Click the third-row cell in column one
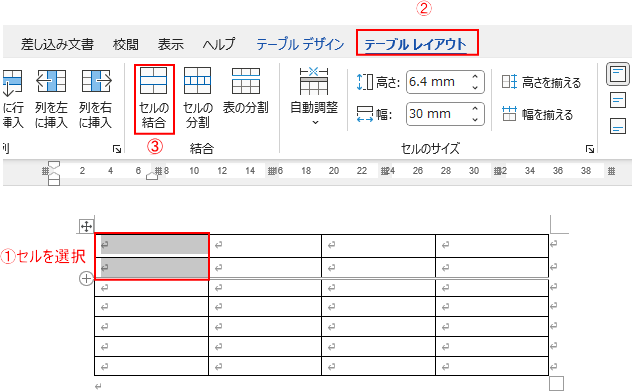 [151, 288]
